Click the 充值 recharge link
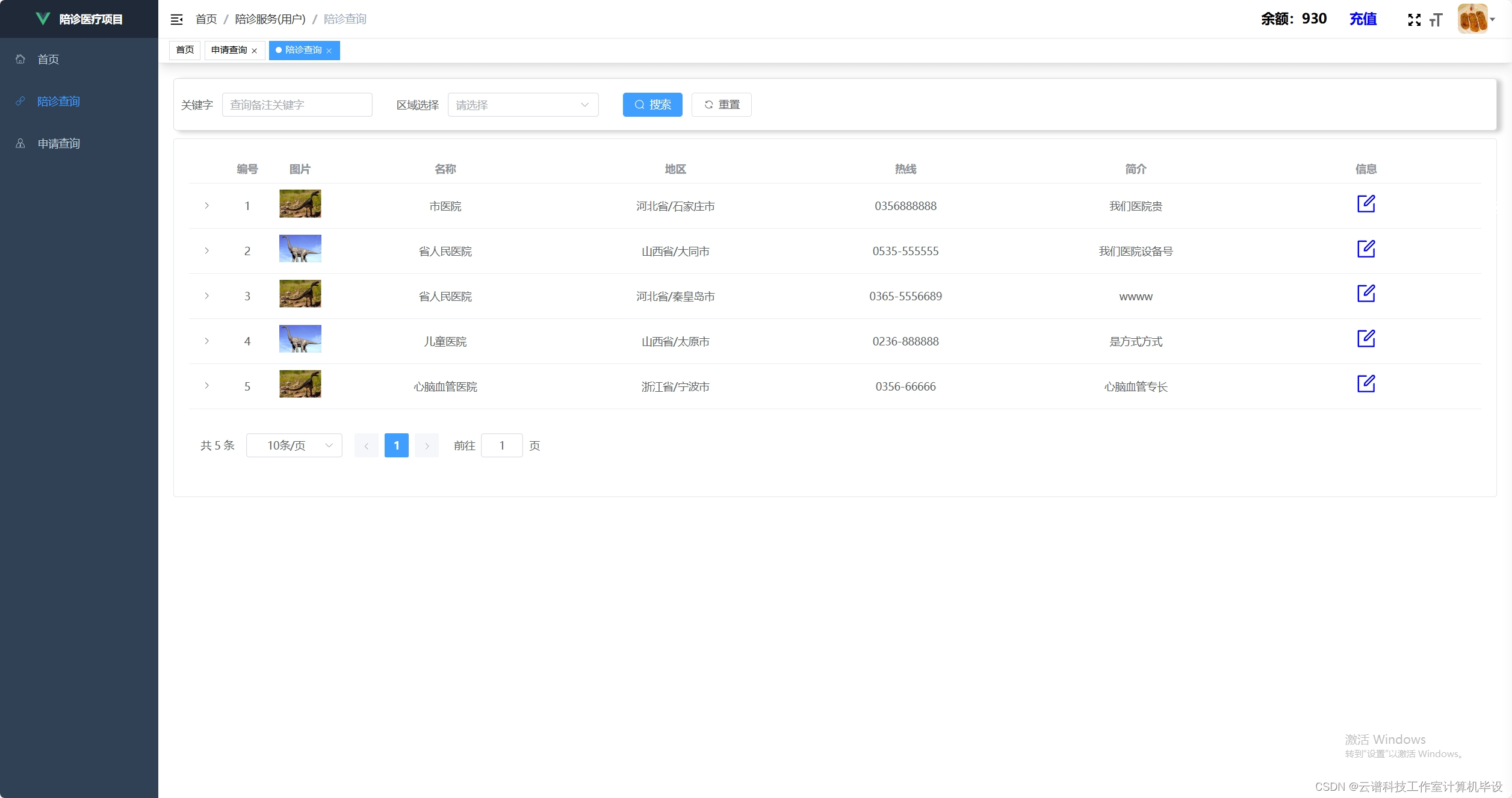 pyautogui.click(x=1363, y=19)
